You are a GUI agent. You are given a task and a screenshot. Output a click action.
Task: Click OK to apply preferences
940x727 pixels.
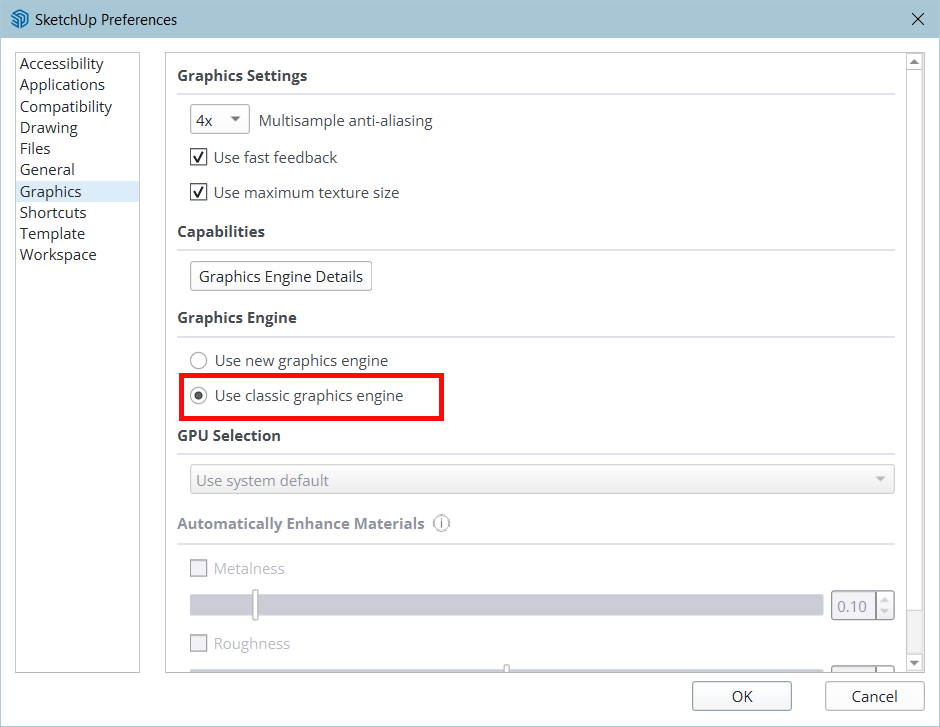(x=742, y=696)
